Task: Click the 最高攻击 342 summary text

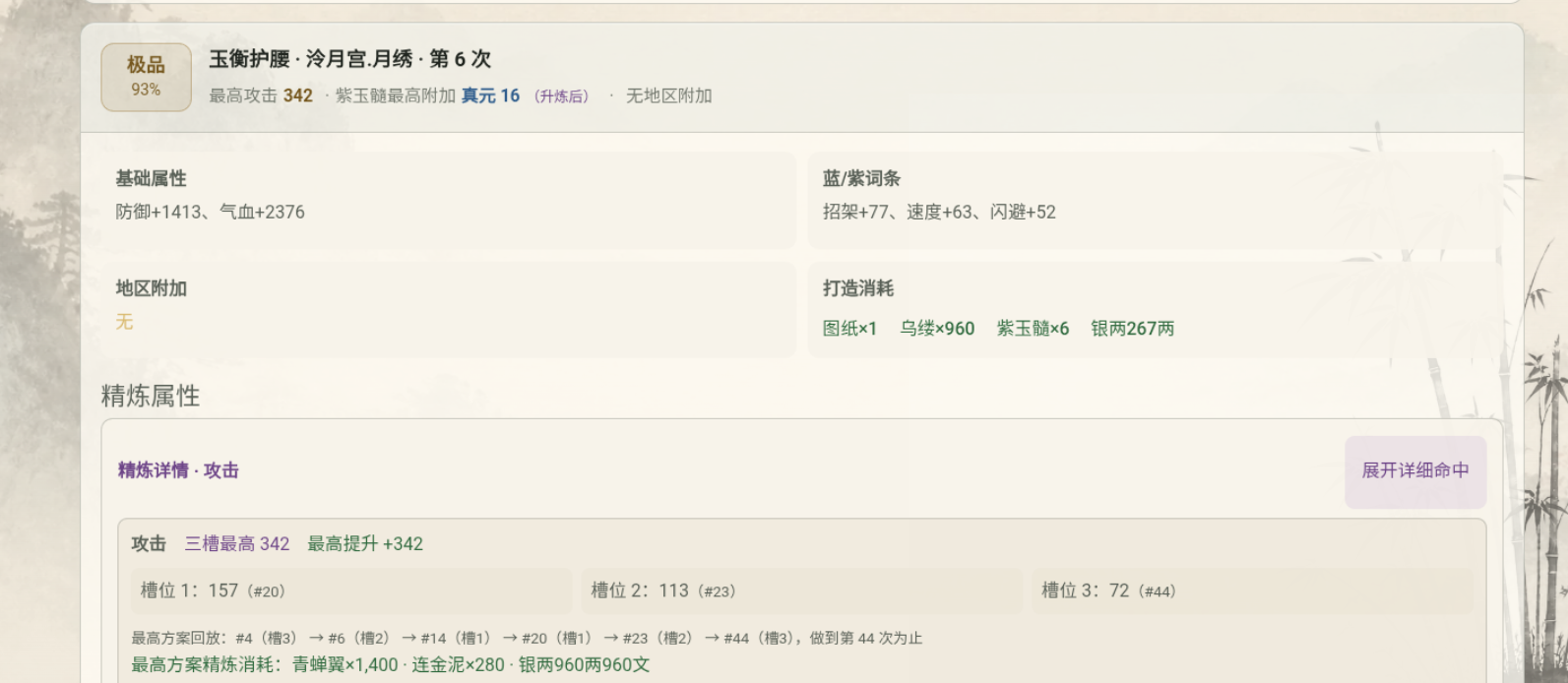Action: [261, 96]
